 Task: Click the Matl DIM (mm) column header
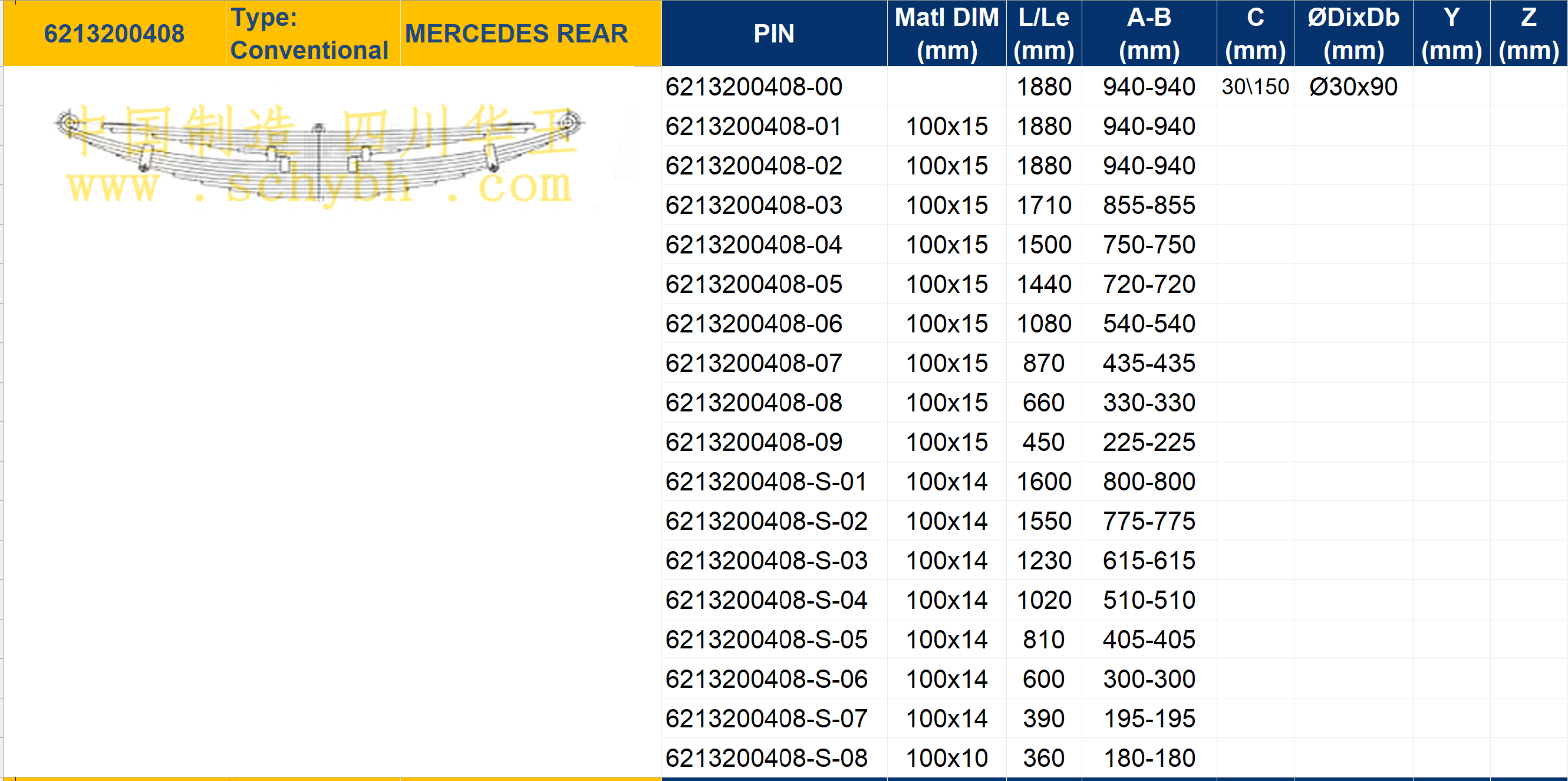click(x=947, y=34)
